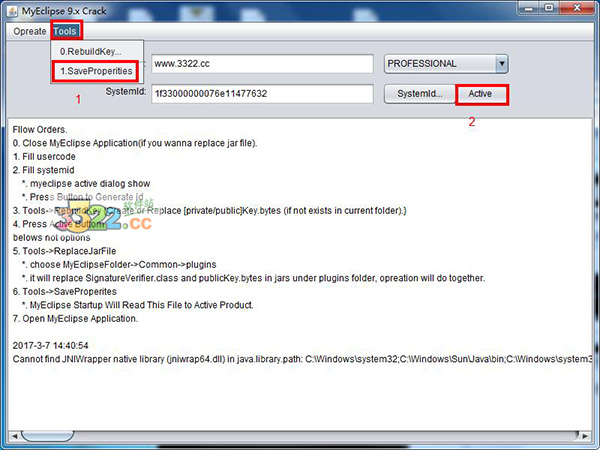Click the SystemId... button

(419, 94)
